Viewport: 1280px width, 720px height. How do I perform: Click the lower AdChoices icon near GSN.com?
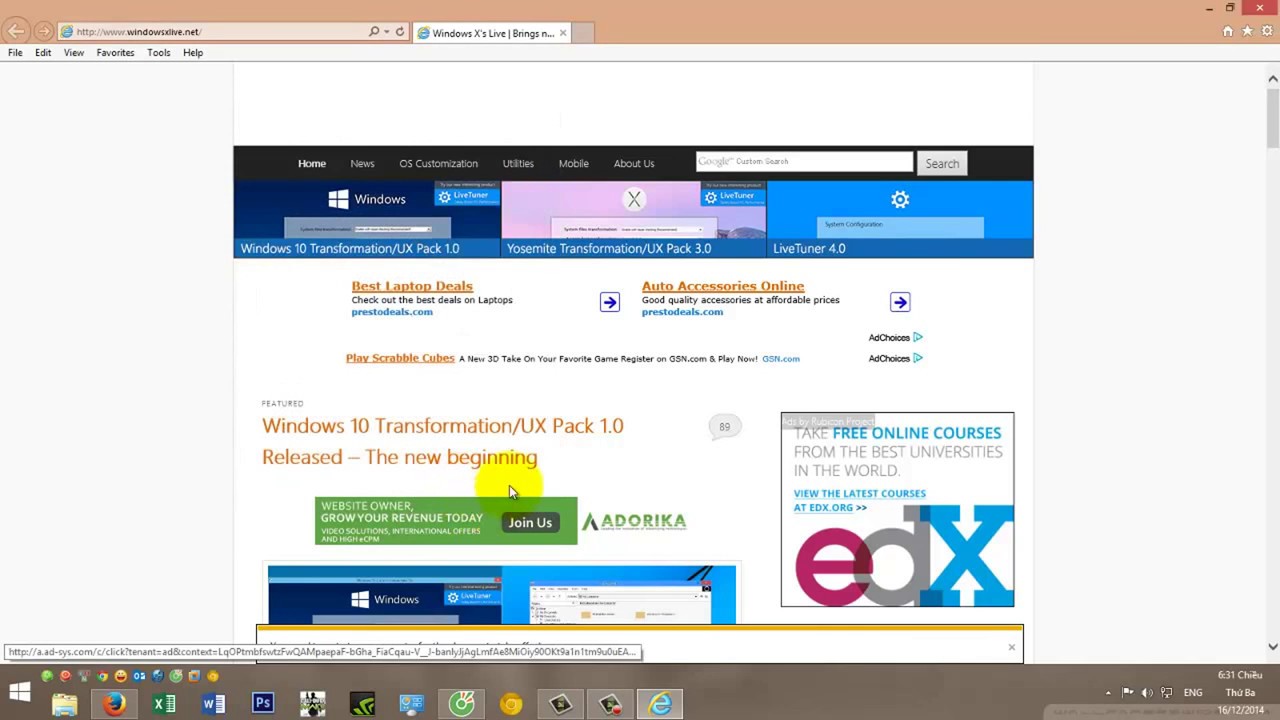(917, 358)
